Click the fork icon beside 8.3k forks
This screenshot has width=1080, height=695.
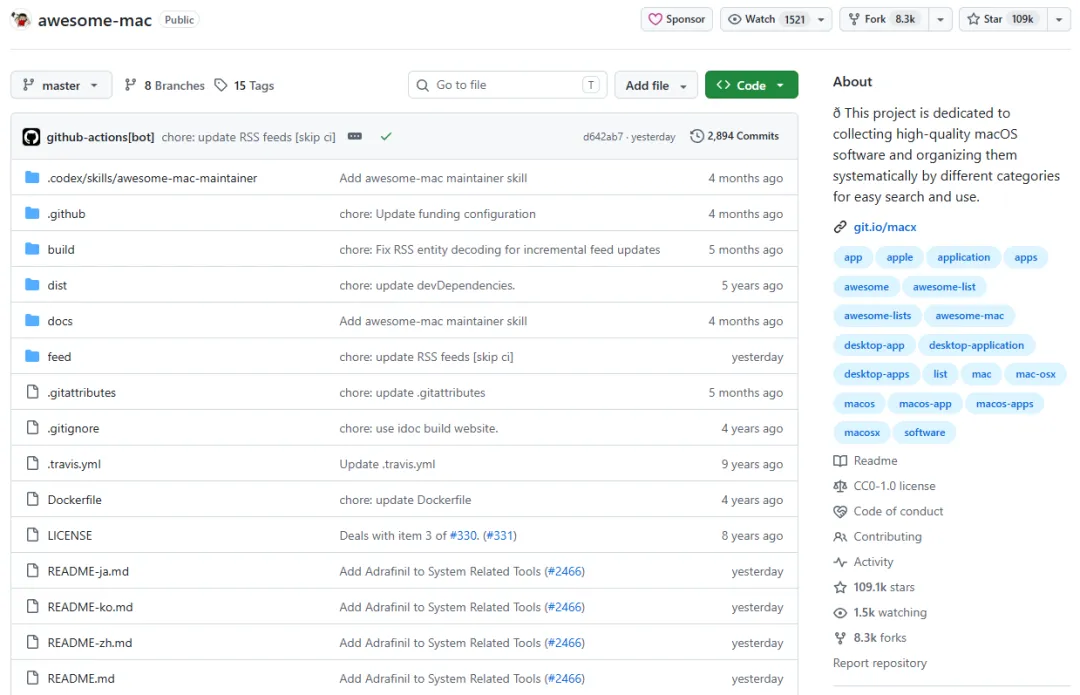(840, 638)
